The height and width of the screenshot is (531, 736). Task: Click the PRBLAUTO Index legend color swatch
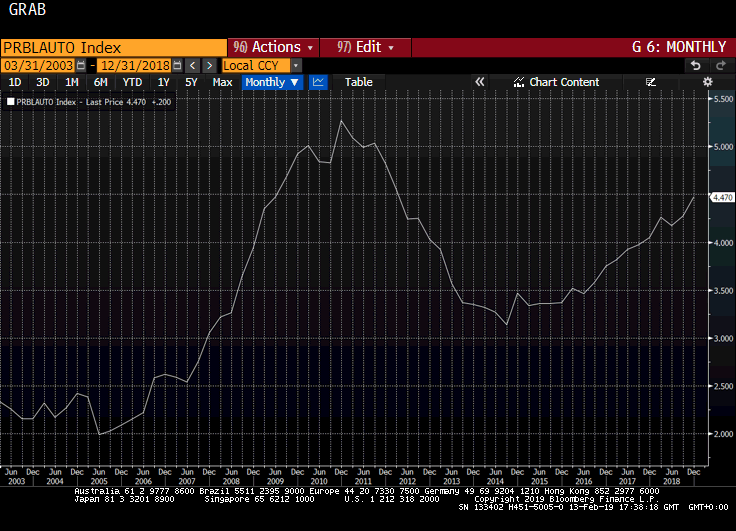11,101
